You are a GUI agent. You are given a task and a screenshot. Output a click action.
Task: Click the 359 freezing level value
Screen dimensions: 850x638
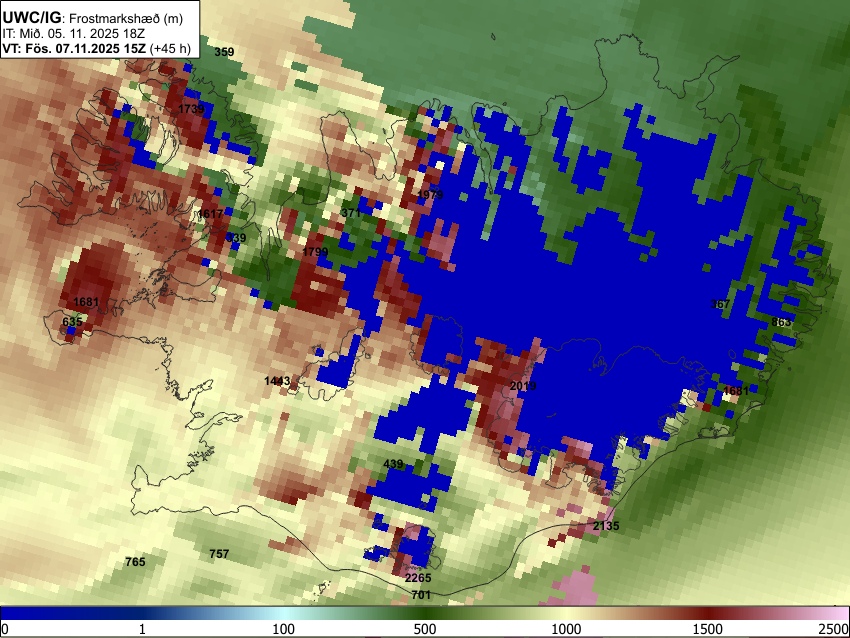coord(224,52)
